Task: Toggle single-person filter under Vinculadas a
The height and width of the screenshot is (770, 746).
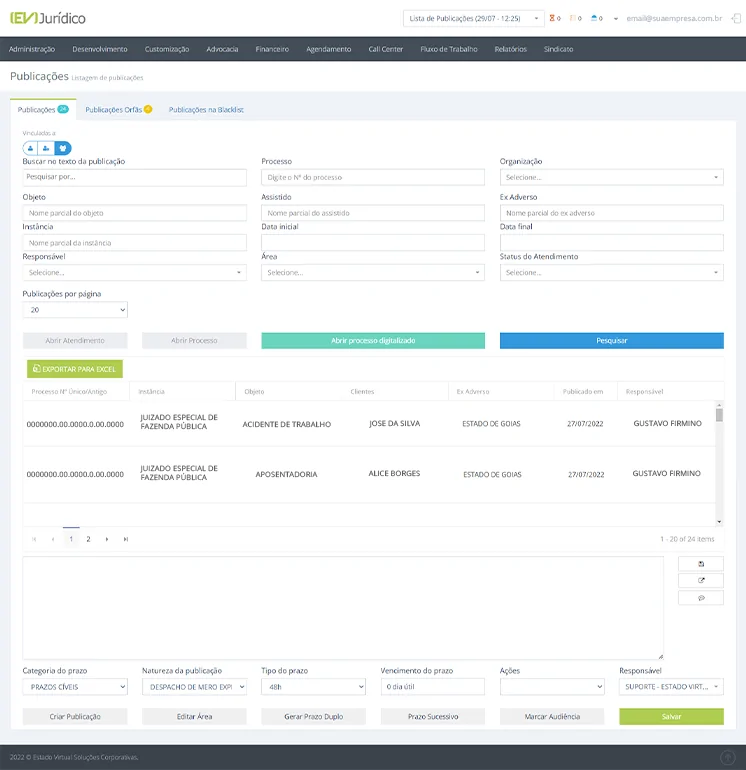Action: pyautogui.click(x=30, y=148)
